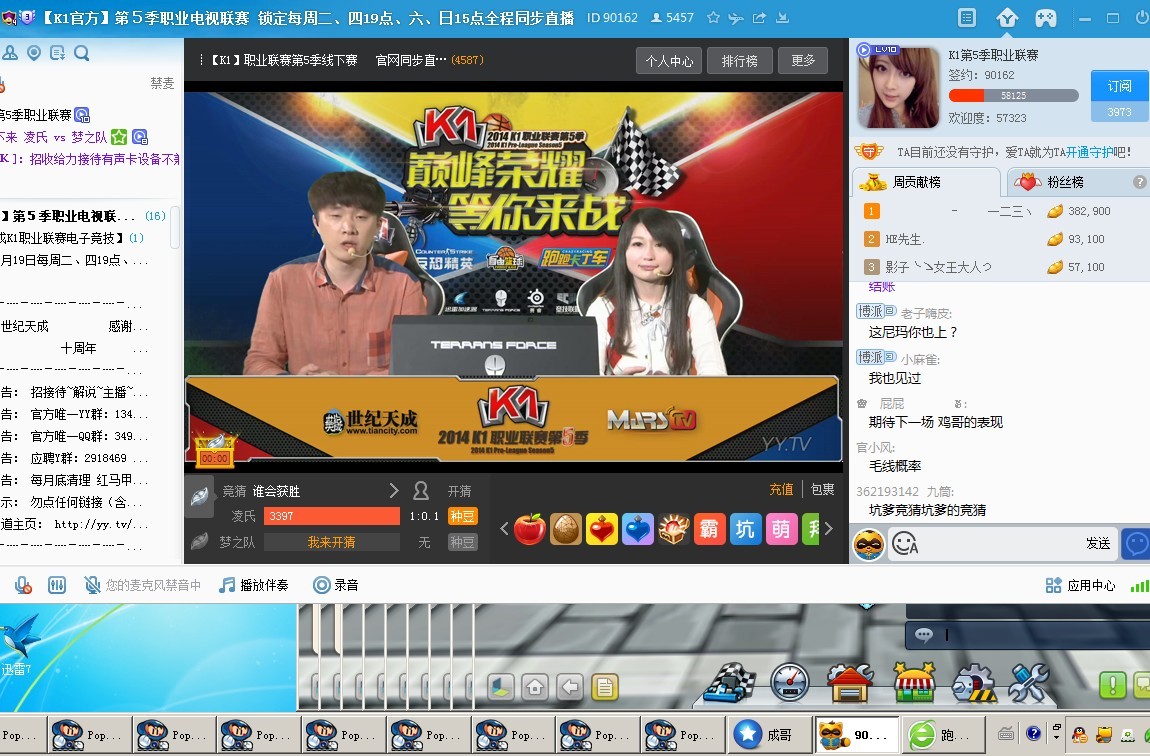1150x756 pixels.
Task: Send the 霸 gift tile
Action: click(x=709, y=529)
